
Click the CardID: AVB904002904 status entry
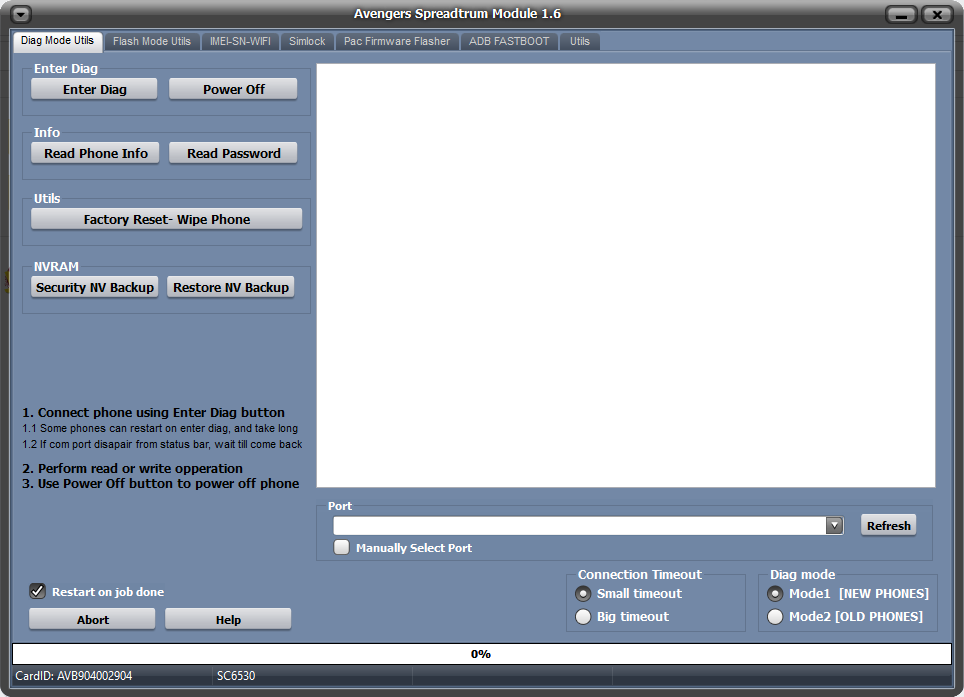pos(74,676)
